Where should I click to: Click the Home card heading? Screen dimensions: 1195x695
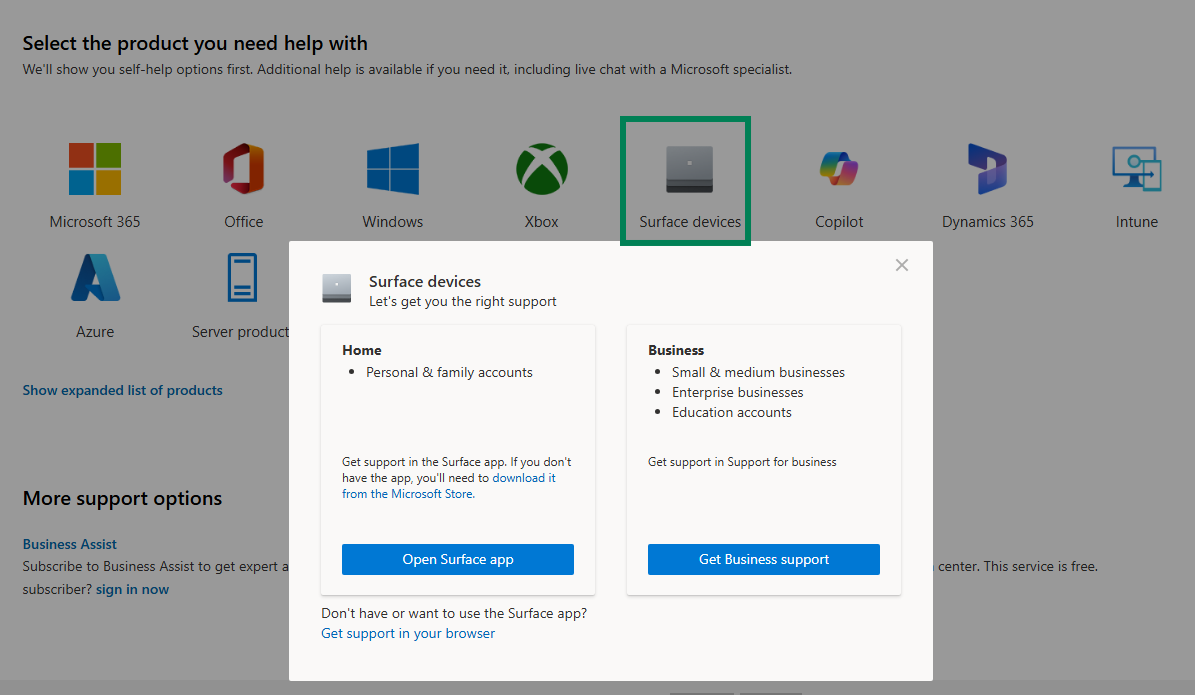click(361, 350)
